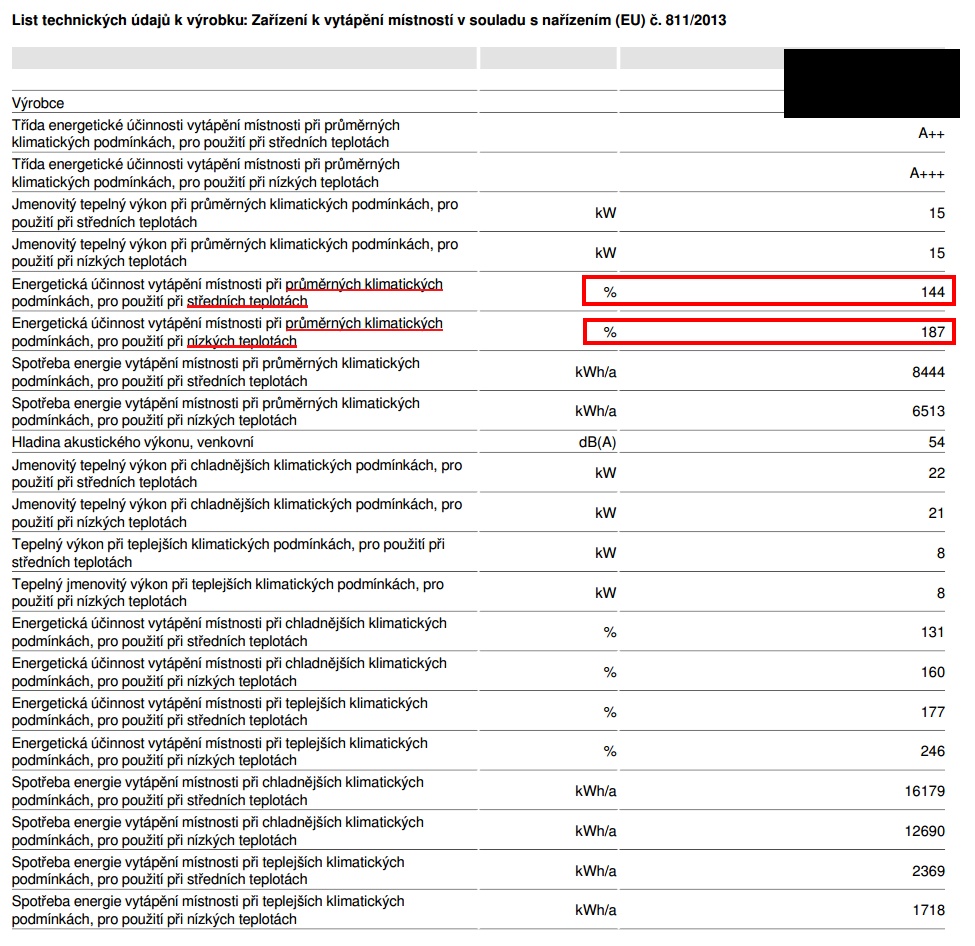Click the energy class value A+++
The height and width of the screenshot is (946, 975).
926,173
